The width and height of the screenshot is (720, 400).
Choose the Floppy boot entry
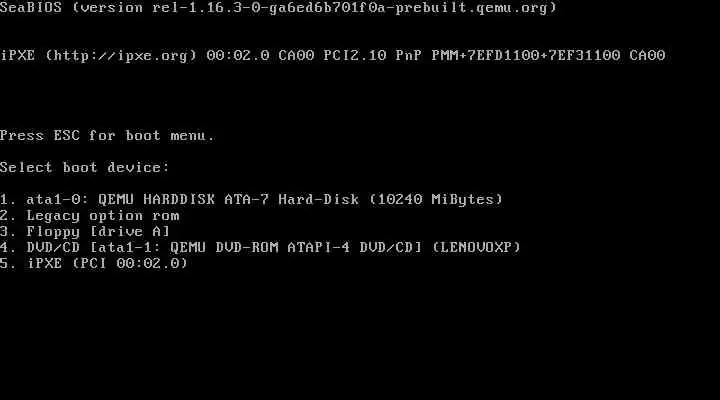click(85, 231)
